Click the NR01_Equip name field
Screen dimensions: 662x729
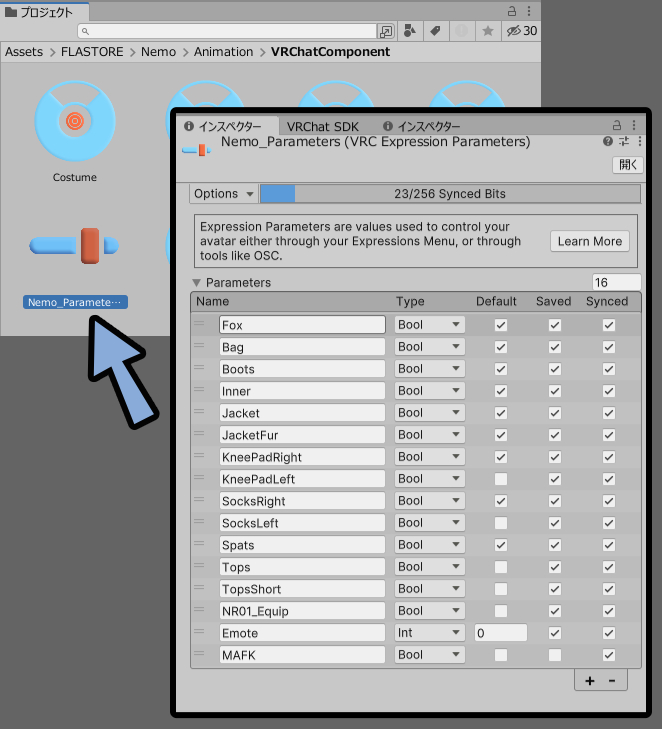302,610
